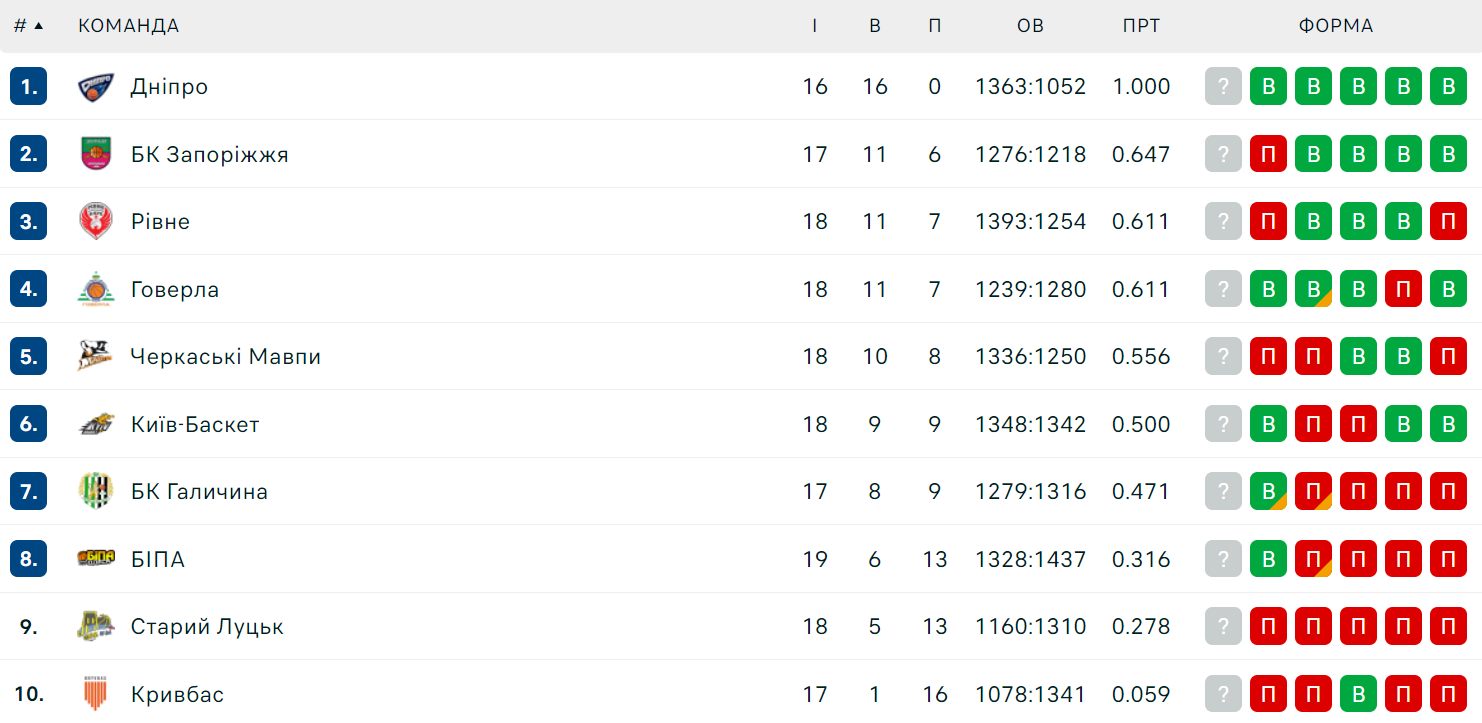
Task: Sort standings by the ОВ column
Action: pyautogui.click(x=1030, y=26)
